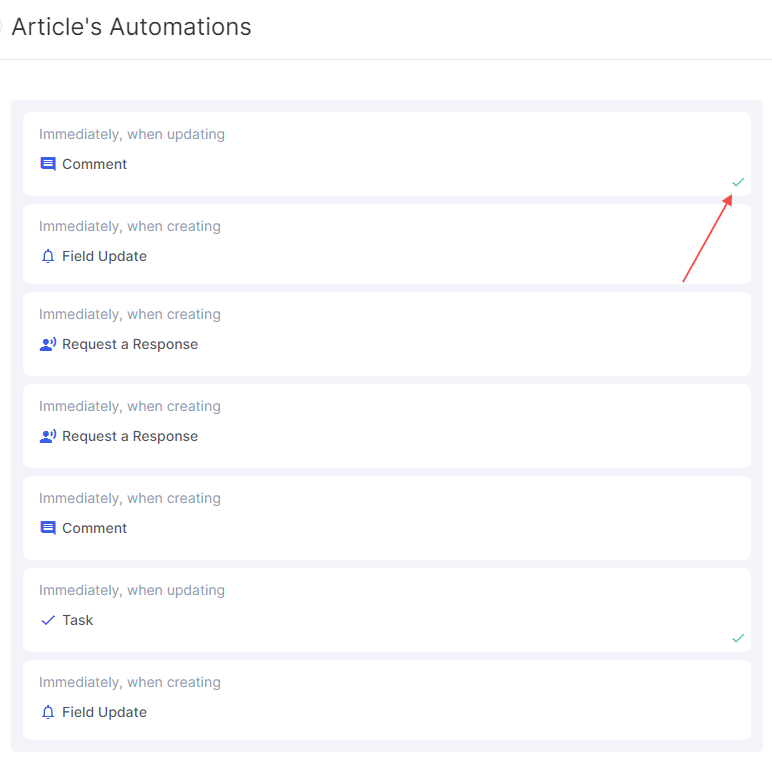Screen dimensions: 772x769
Task: Click the green checkmark on the Task card
Action: (x=738, y=638)
